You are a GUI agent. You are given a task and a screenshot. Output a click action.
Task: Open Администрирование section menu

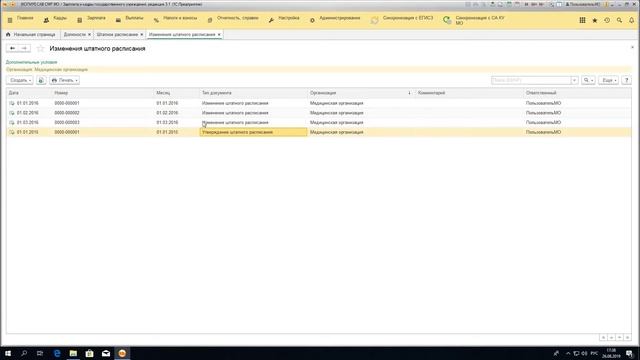pos(340,18)
